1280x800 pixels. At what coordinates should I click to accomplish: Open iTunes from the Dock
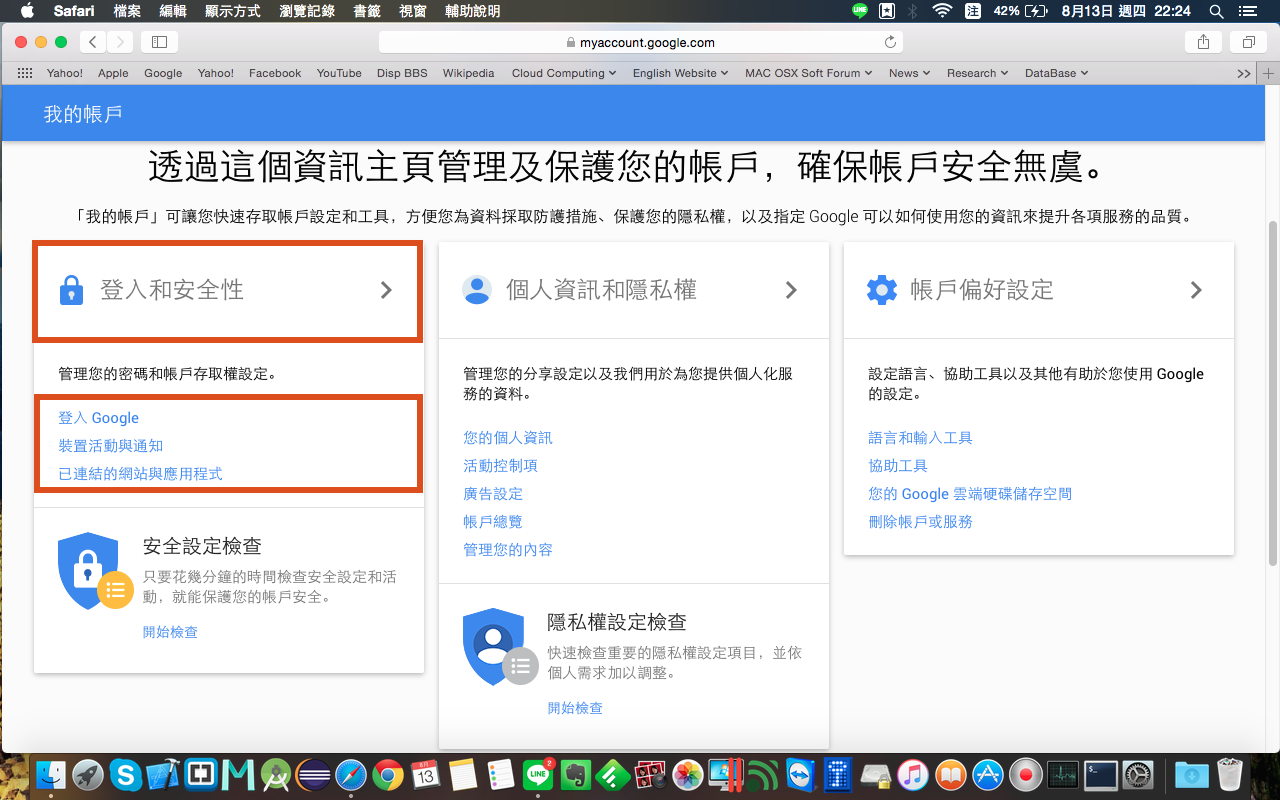tap(912, 774)
